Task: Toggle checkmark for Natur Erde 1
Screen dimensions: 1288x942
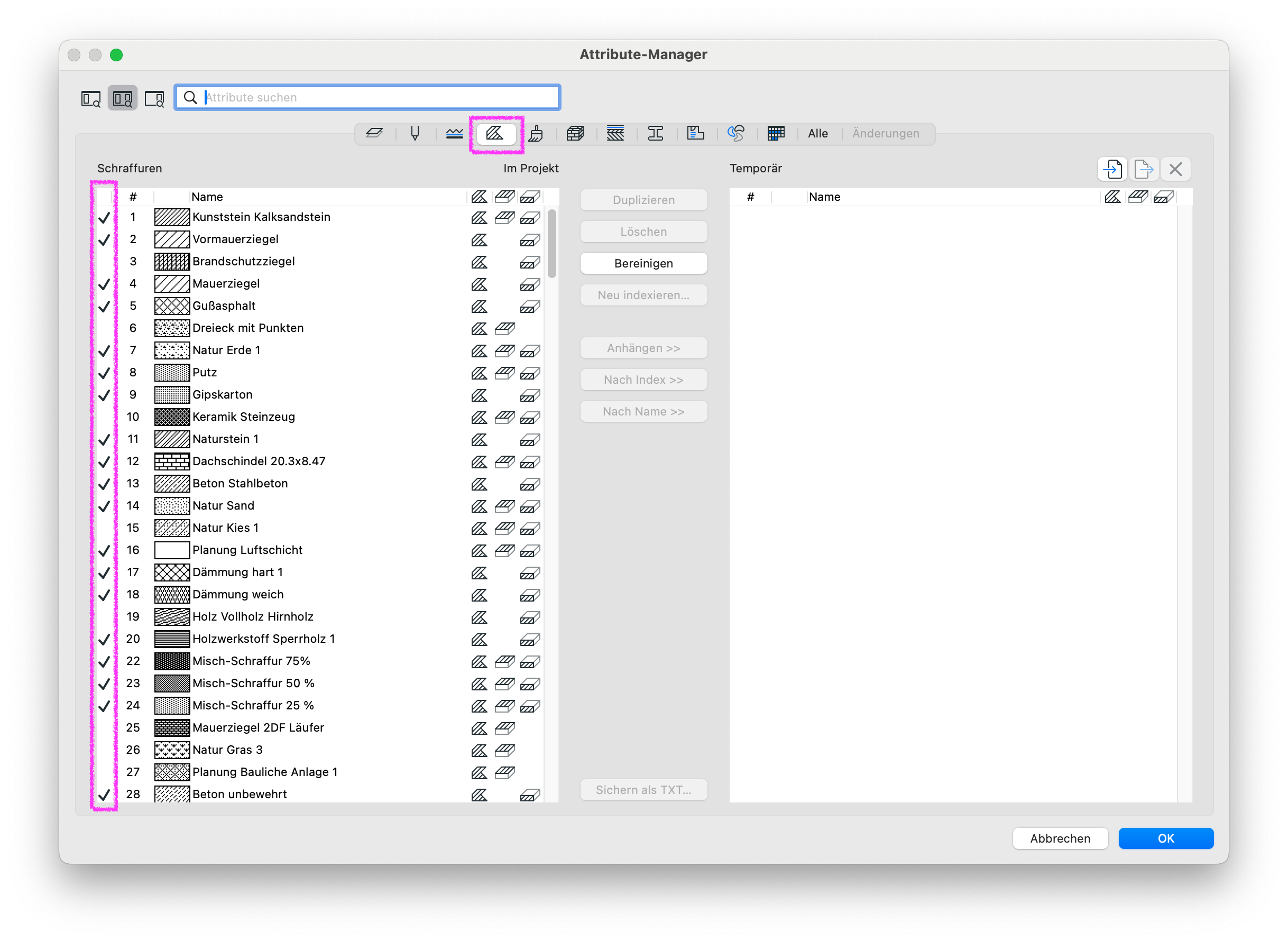Action: 104,350
